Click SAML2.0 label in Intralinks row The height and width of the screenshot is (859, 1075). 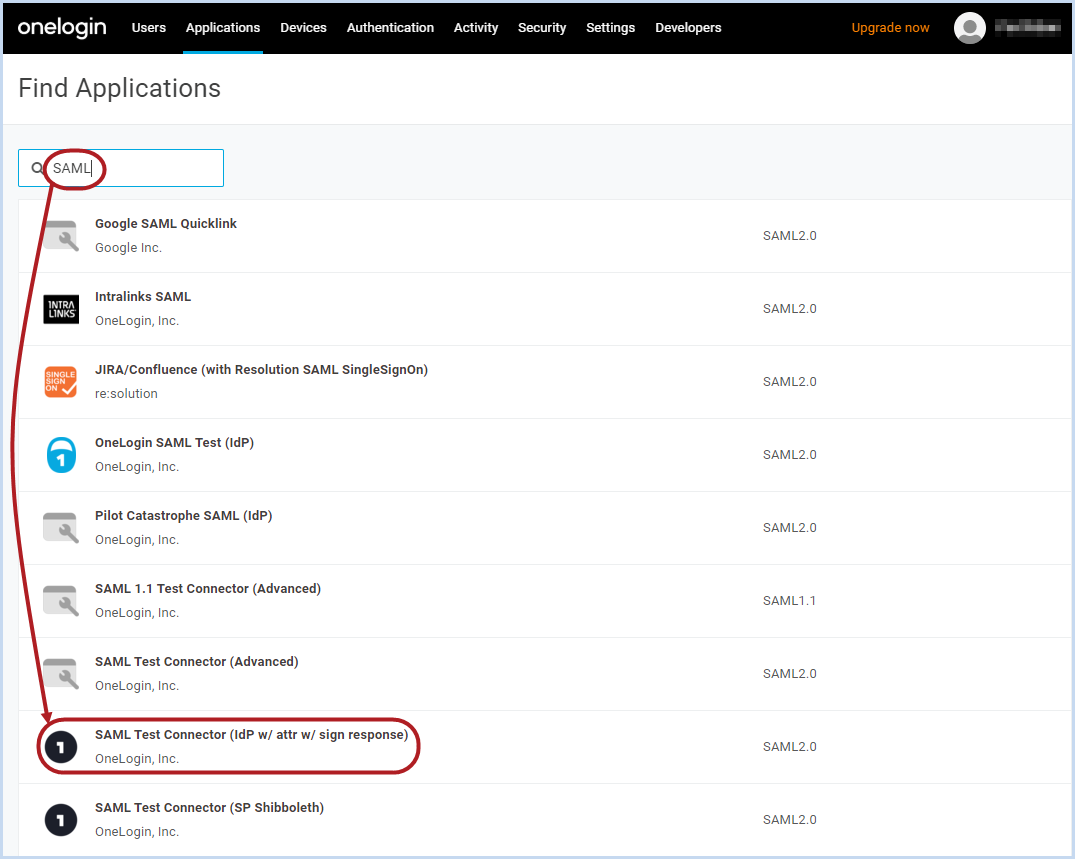click(x=789, y=309)
